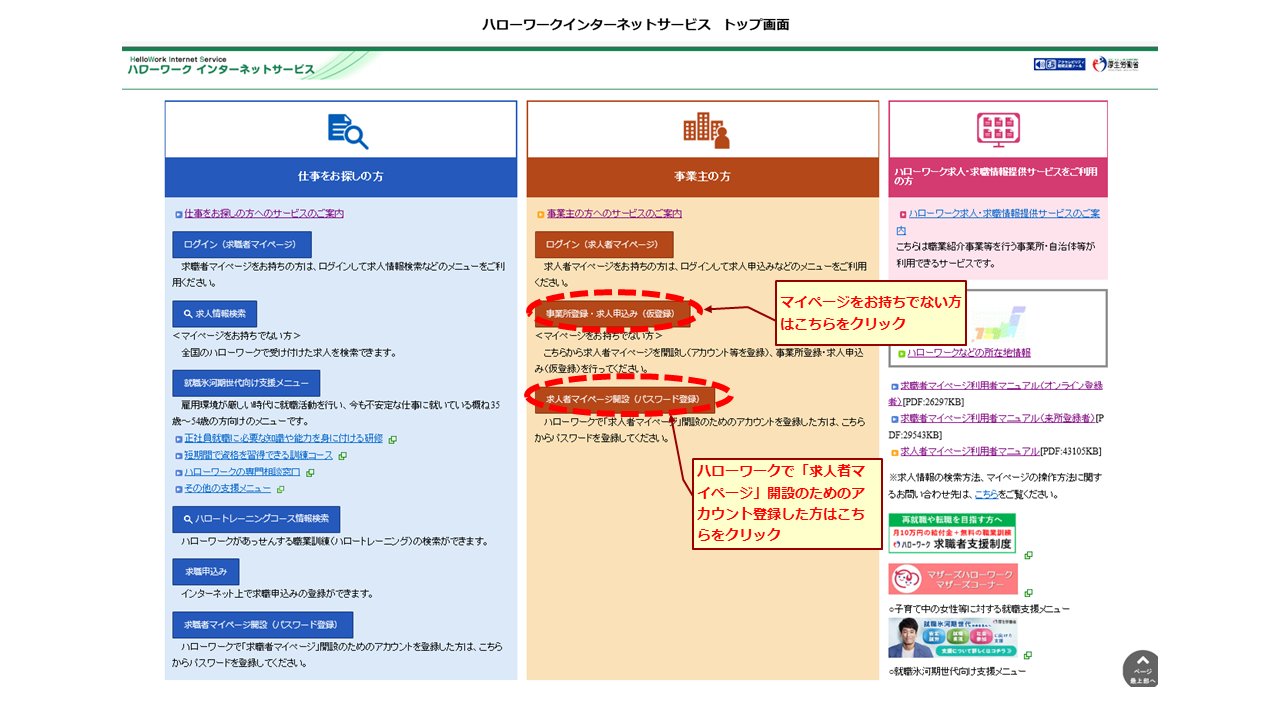The height and width of the screenshot is (720, 1280).
Task: Click the external-link icon after 訓練コース link
Action: (343, 456)
